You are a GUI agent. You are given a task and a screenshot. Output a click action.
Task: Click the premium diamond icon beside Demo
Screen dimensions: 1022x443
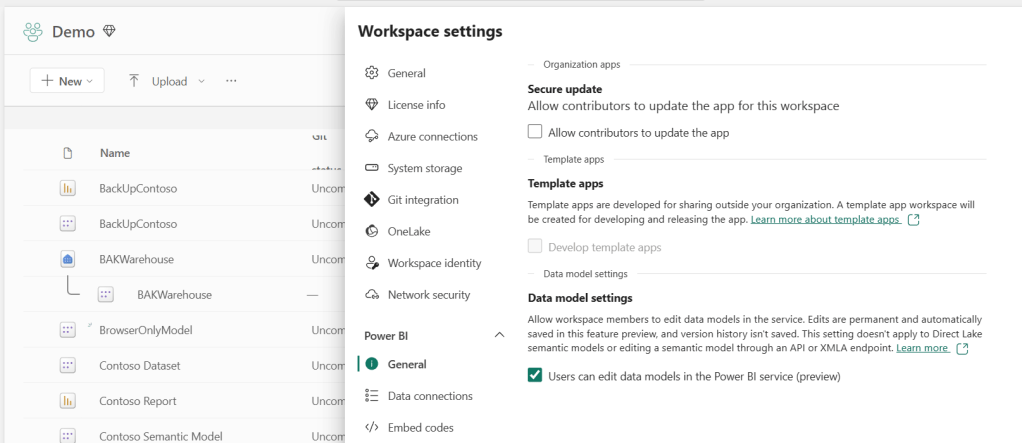pyautogui.click(x=109, y=32)
